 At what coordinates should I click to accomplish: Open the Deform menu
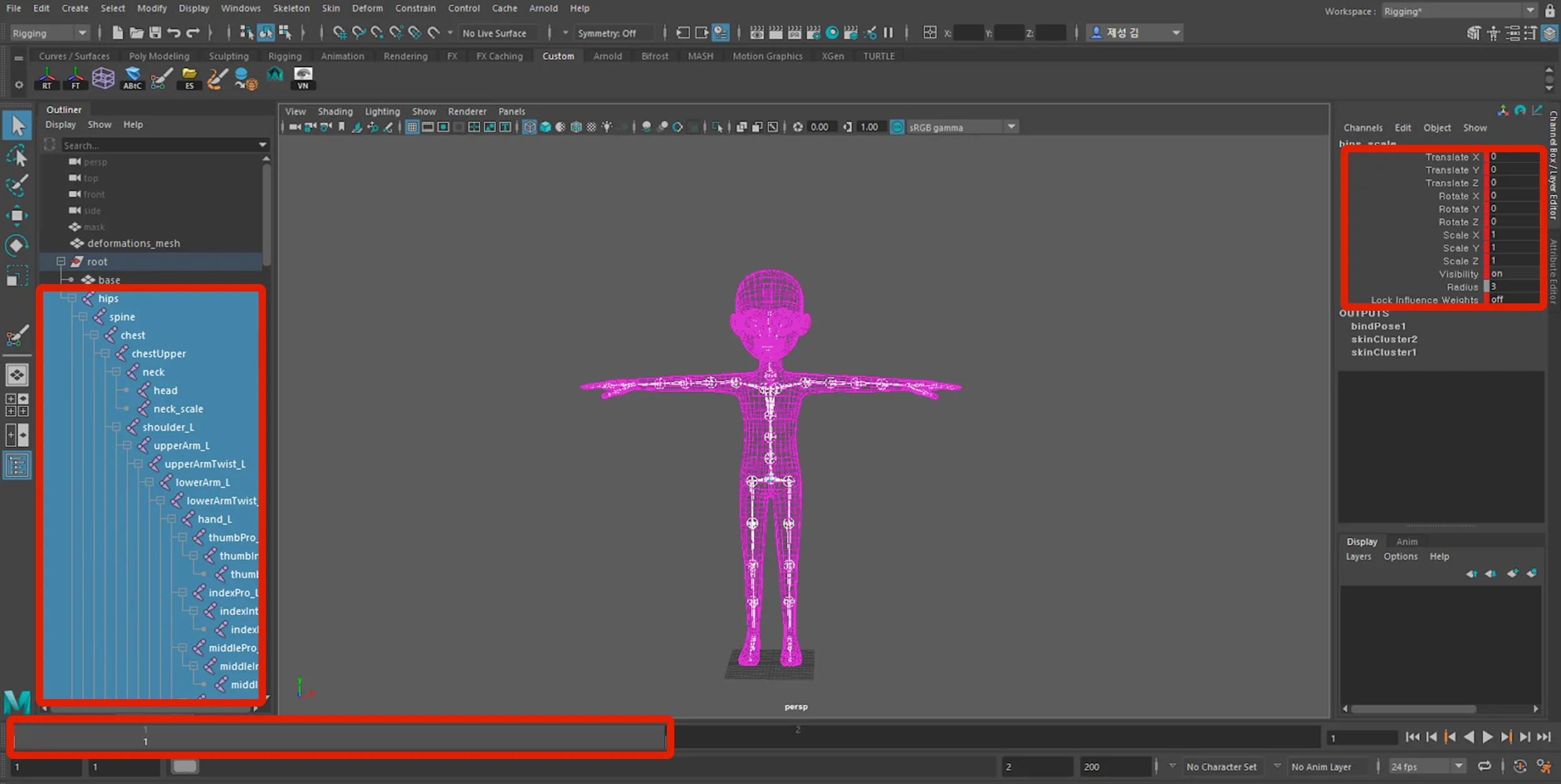pos(367,8)
